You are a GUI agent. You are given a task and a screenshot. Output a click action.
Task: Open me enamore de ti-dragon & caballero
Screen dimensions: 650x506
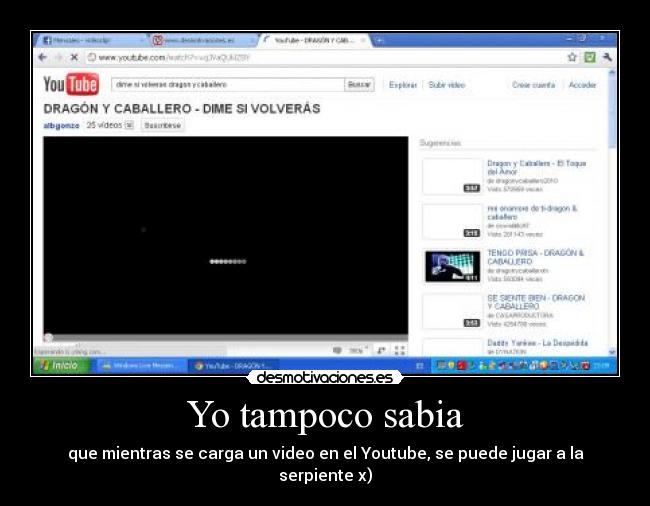click(x=532, y=213)
